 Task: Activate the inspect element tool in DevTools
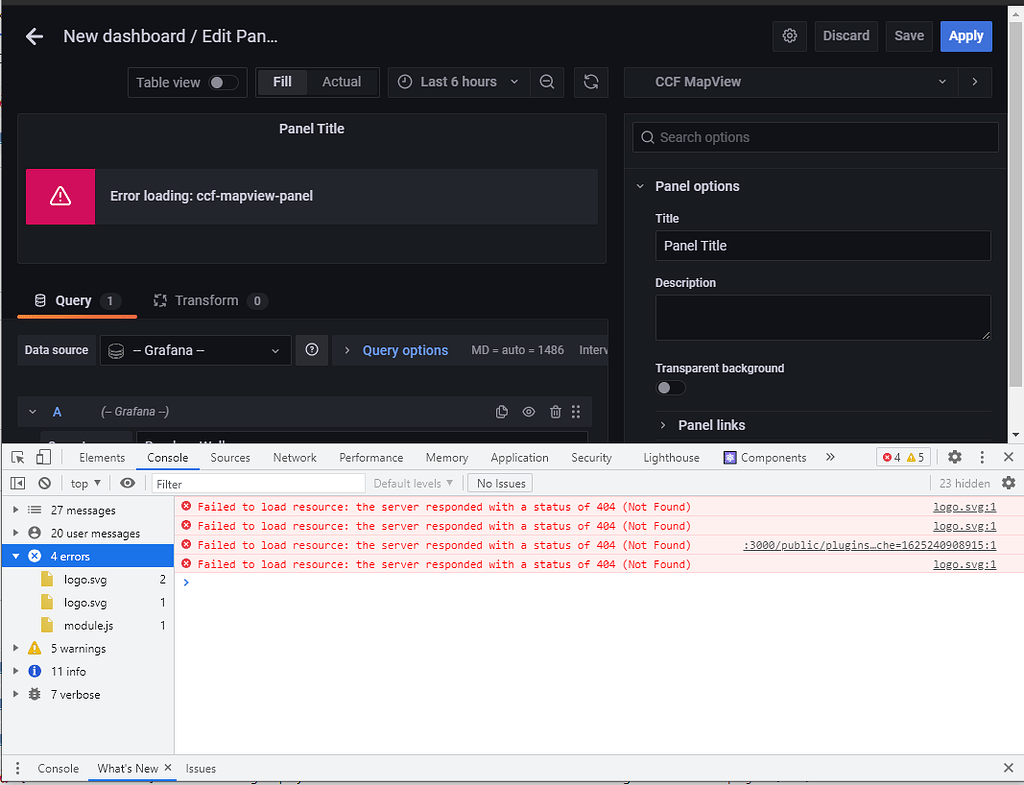[16, 456]
